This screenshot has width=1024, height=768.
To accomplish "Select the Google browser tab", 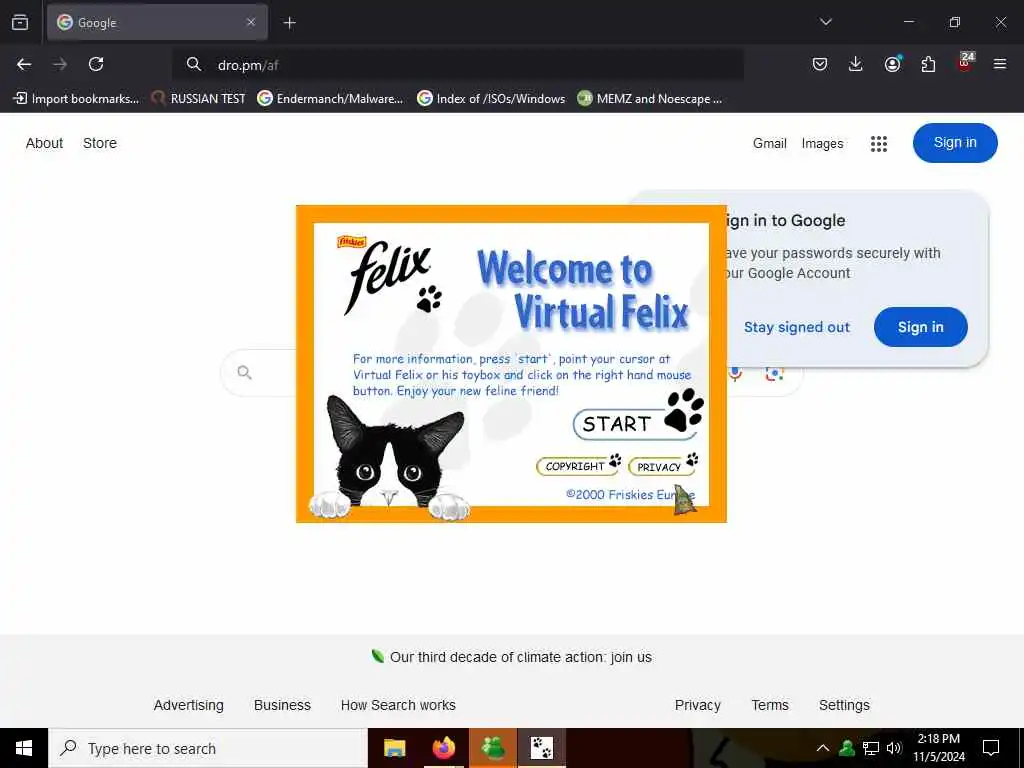I will [x=157, y=22].
